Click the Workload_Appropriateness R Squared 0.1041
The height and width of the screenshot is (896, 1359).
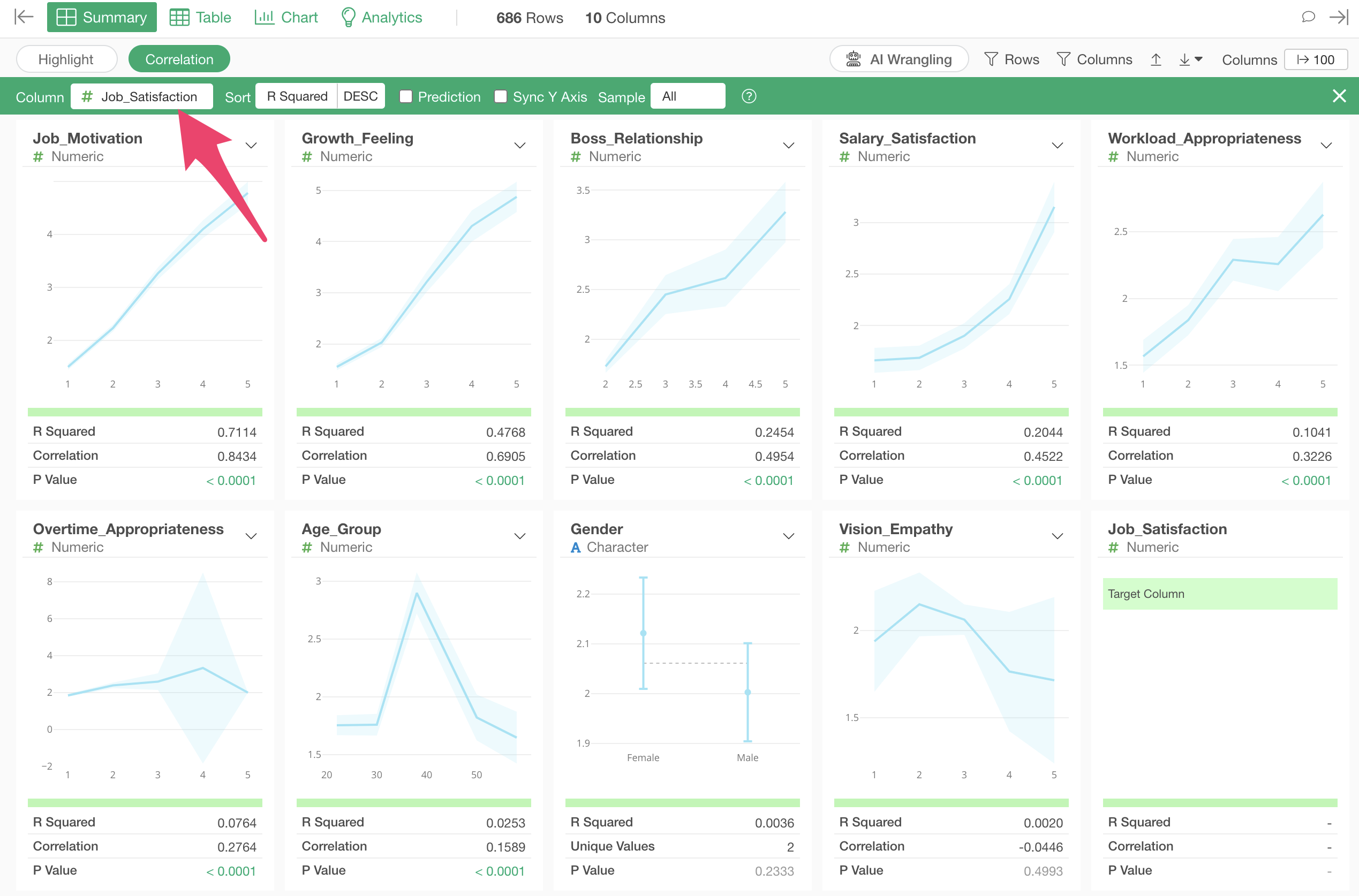tap(1311, 432)
